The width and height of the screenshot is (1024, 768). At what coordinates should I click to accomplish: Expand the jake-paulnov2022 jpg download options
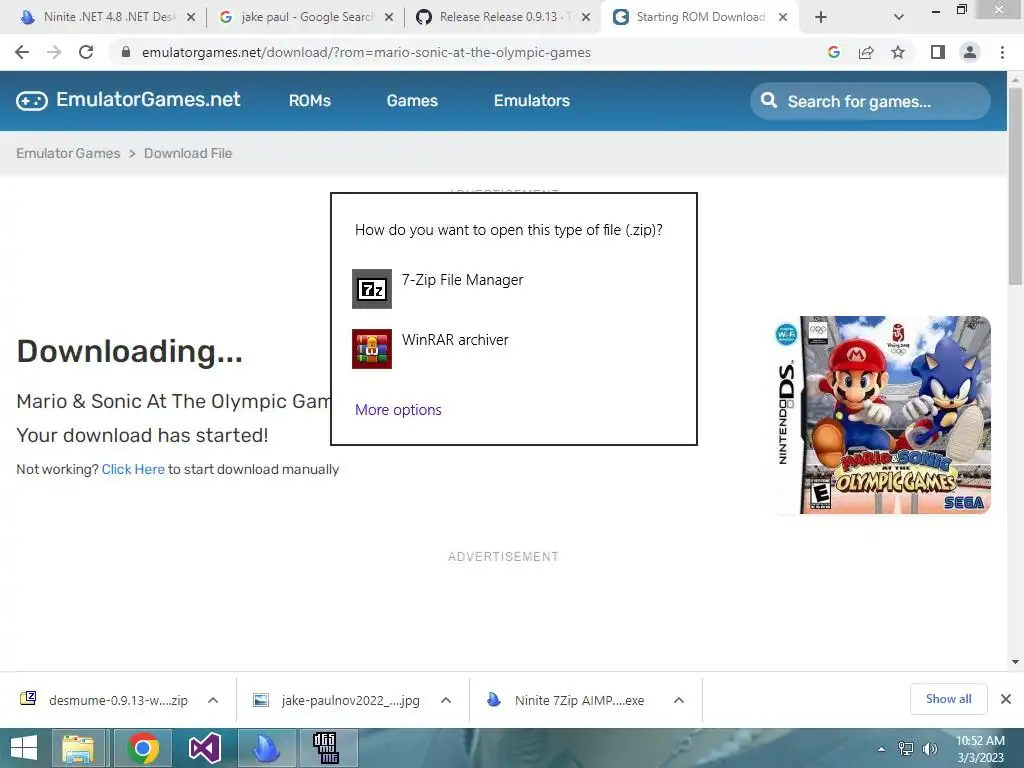(x=446, y=700)
